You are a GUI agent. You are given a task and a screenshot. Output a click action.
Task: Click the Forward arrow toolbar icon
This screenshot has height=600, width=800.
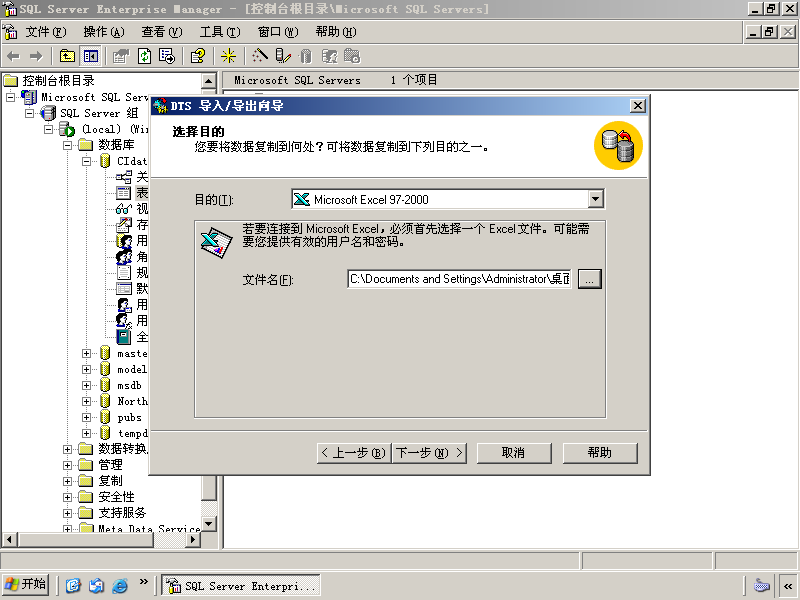click(36, 56)
